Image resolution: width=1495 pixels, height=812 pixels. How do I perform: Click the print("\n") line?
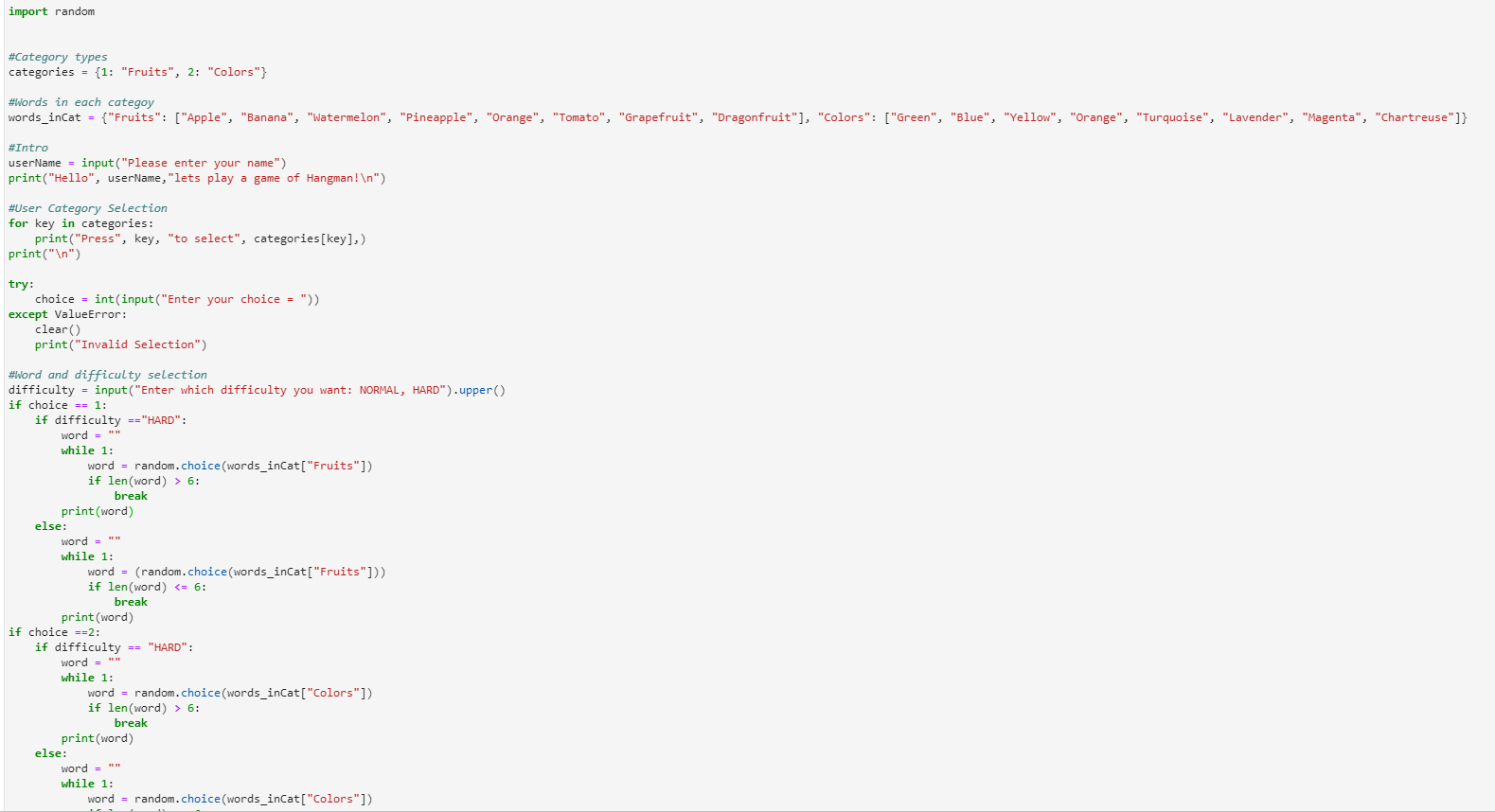click(44, 254)
